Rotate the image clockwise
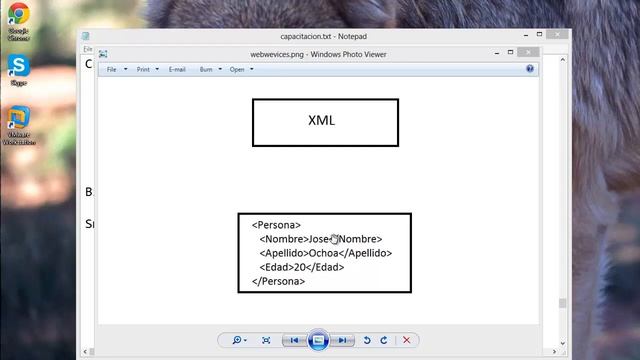The height and width of the screenshot is (360, 640). tap(384, 340)
